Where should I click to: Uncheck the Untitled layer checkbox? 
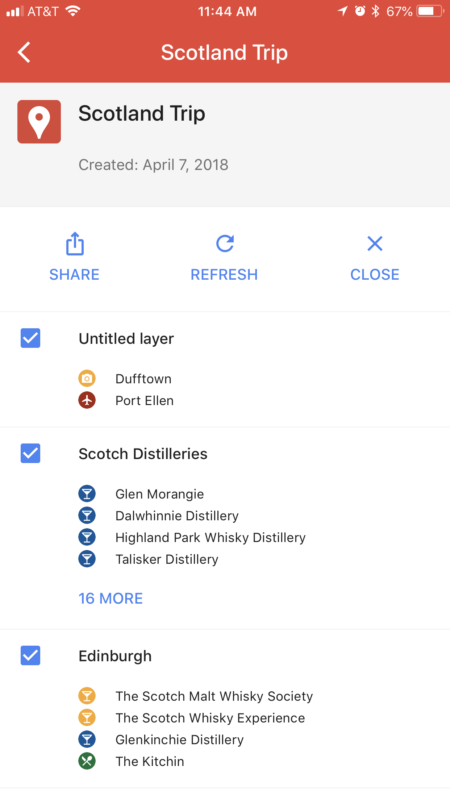(x=30, y=338)
